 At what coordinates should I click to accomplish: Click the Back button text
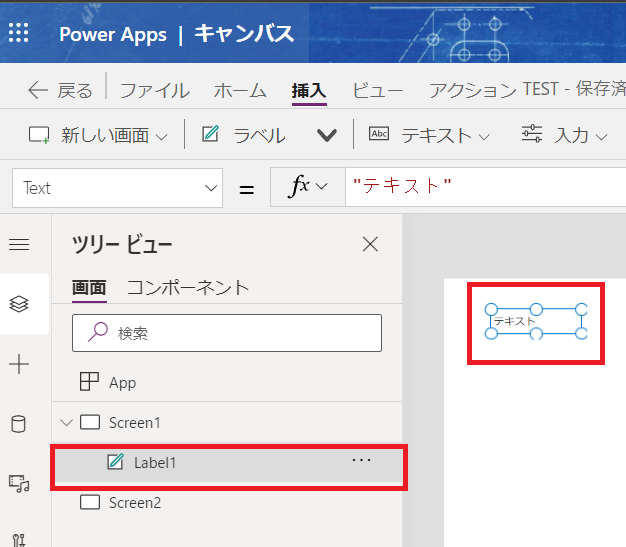pyautogui.click(x=75, y=91)
